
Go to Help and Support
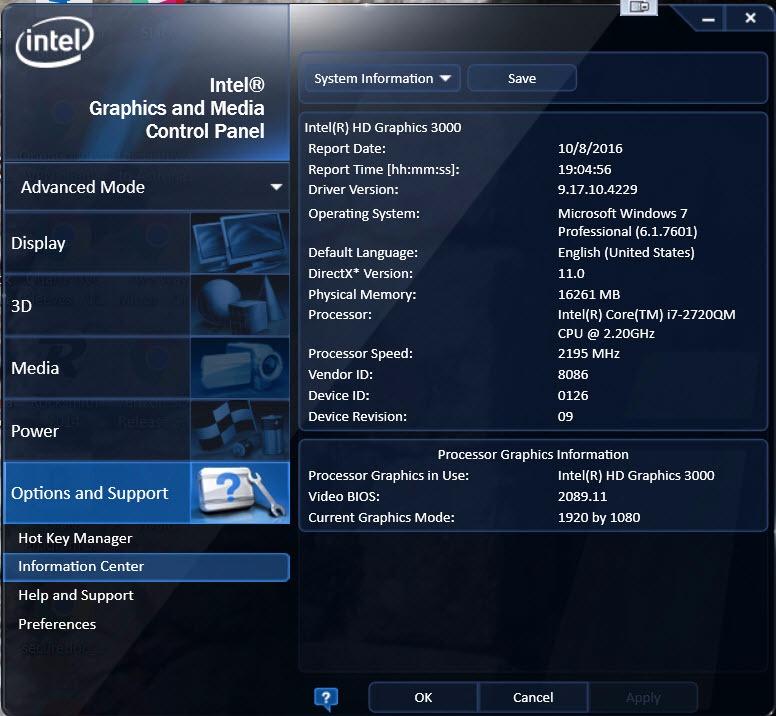[x=76, y=595]
